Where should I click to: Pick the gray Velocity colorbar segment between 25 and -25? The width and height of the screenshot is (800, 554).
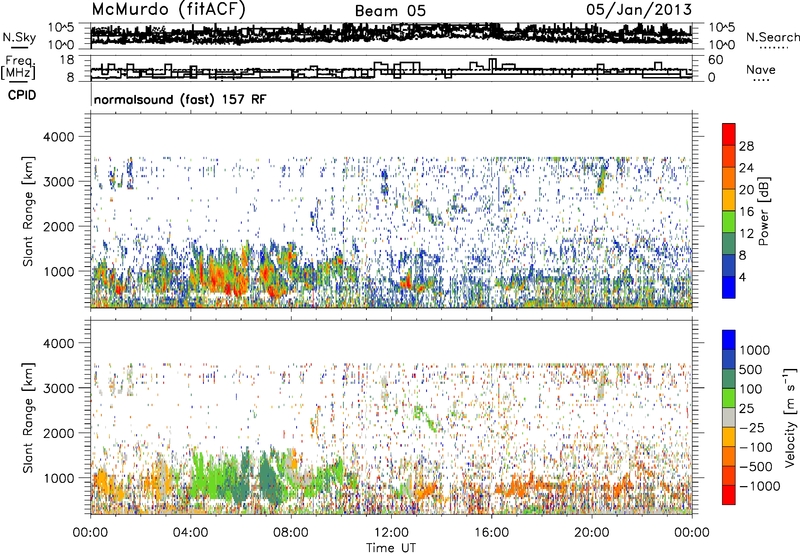click(x=729, y=417)
